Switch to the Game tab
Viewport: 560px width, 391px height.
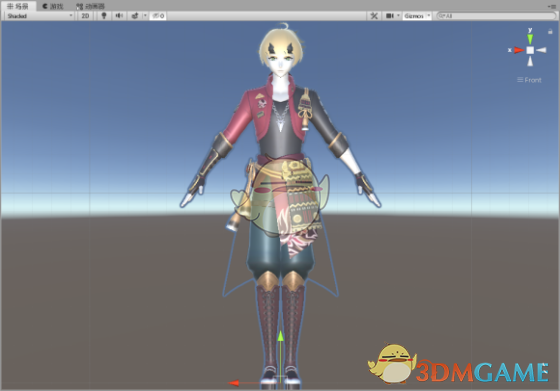53,6
